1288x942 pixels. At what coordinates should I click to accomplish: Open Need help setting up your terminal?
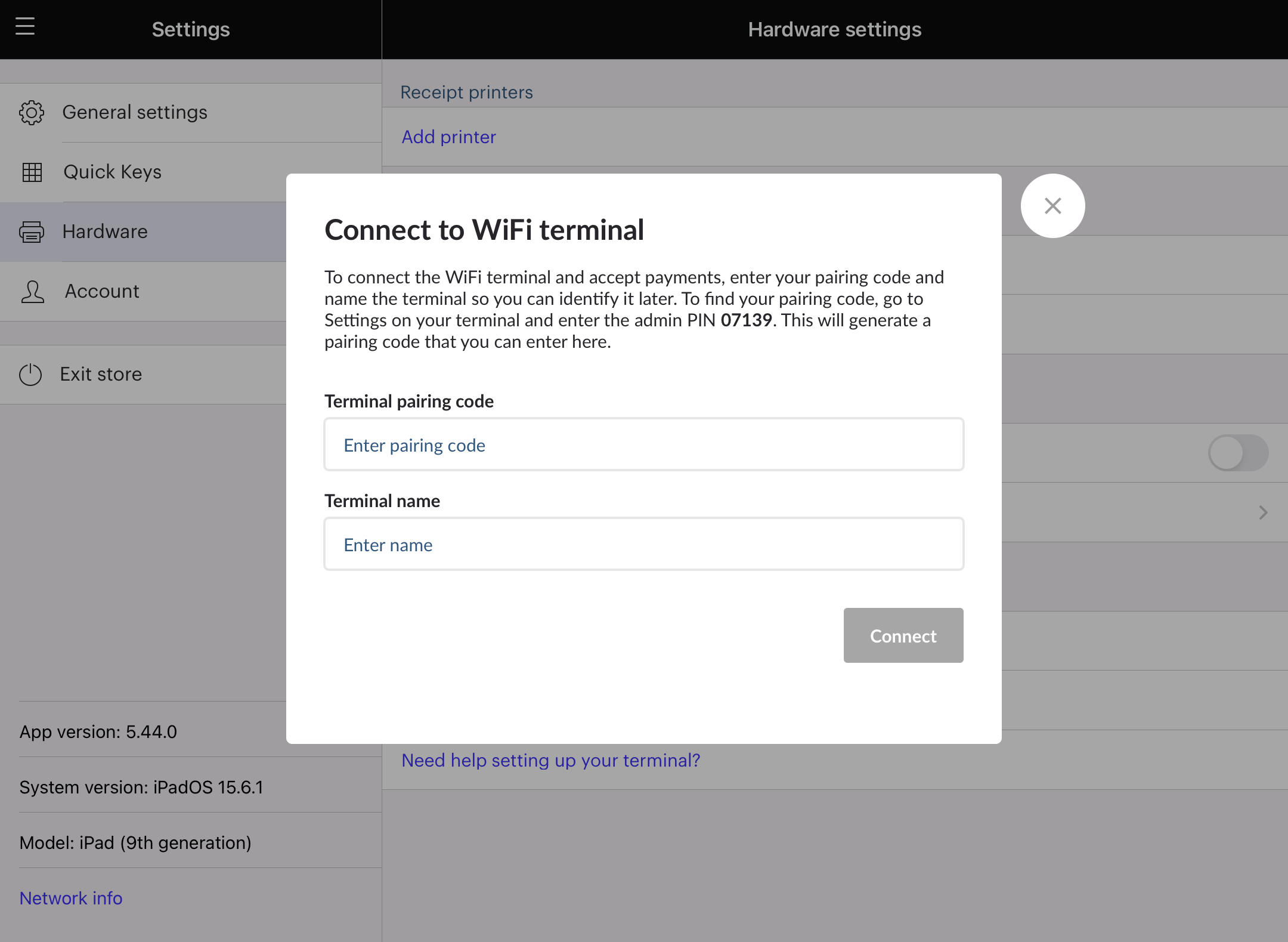(550, 760)
